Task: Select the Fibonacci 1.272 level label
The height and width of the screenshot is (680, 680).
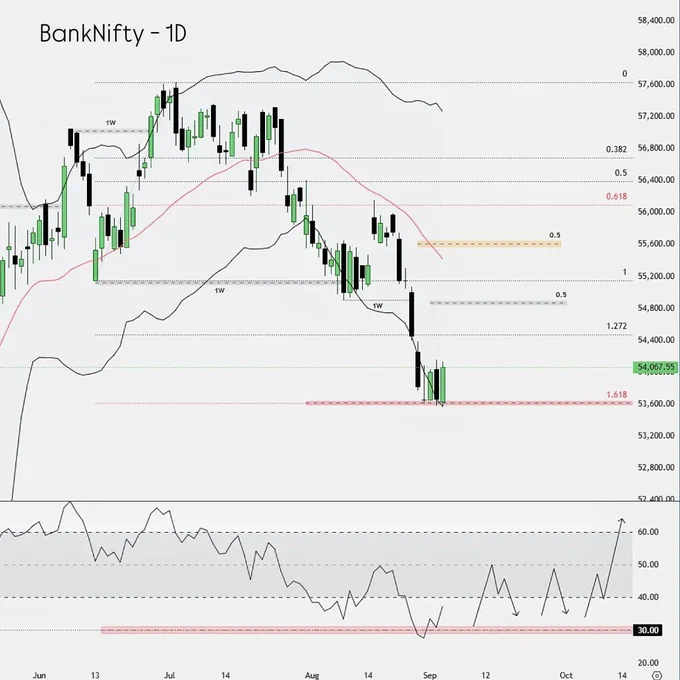Action: (x=616, y=326)
